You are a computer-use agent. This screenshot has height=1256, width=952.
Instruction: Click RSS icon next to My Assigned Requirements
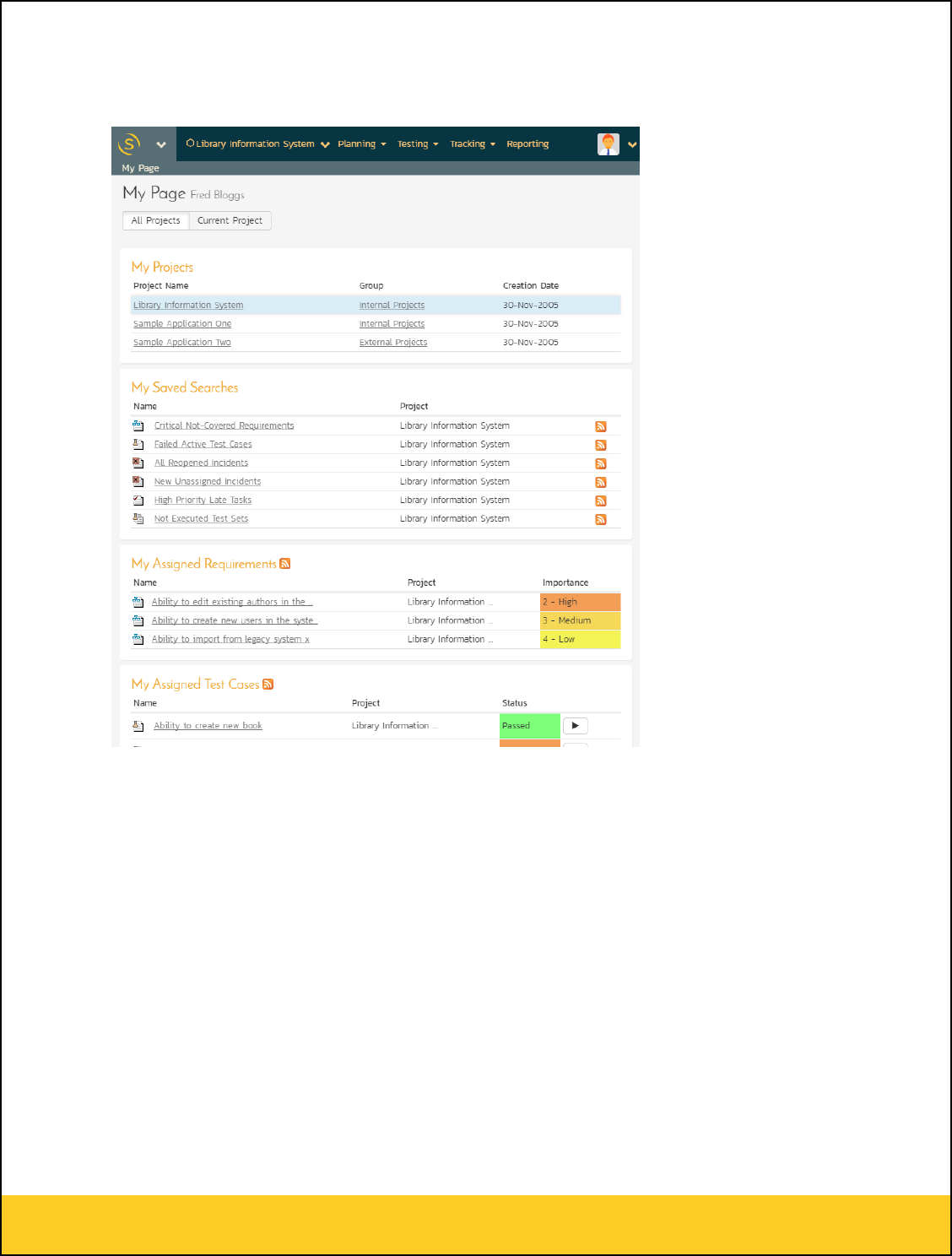click(285, 564)
